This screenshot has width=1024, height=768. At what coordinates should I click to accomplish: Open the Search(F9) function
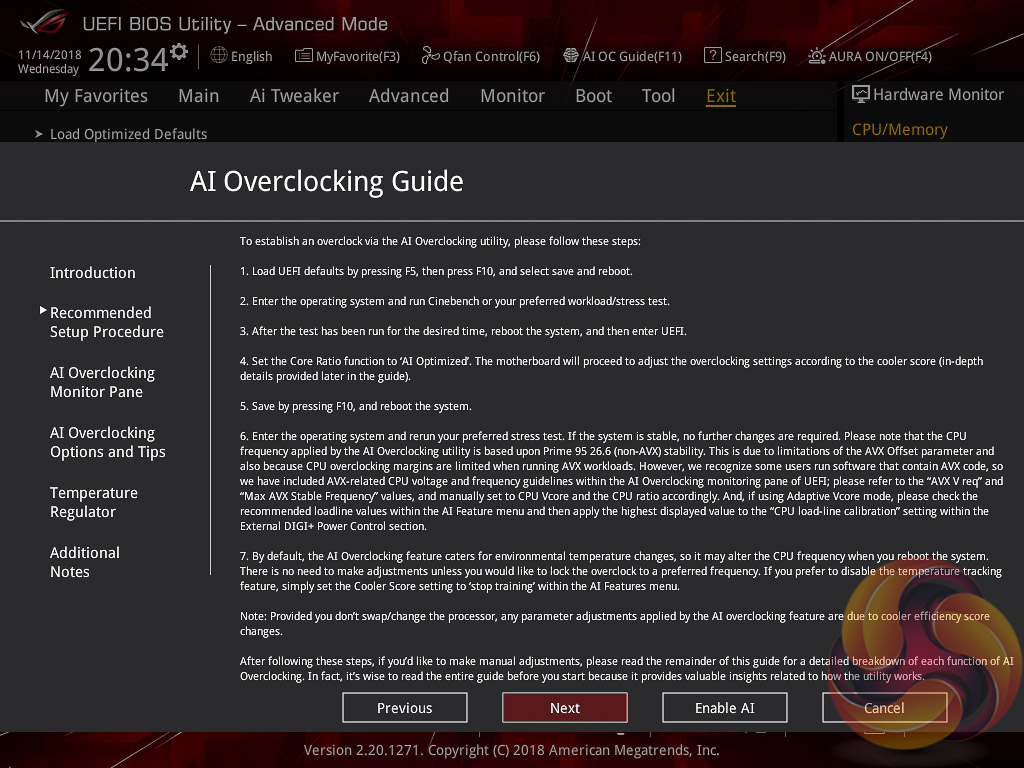755,56
